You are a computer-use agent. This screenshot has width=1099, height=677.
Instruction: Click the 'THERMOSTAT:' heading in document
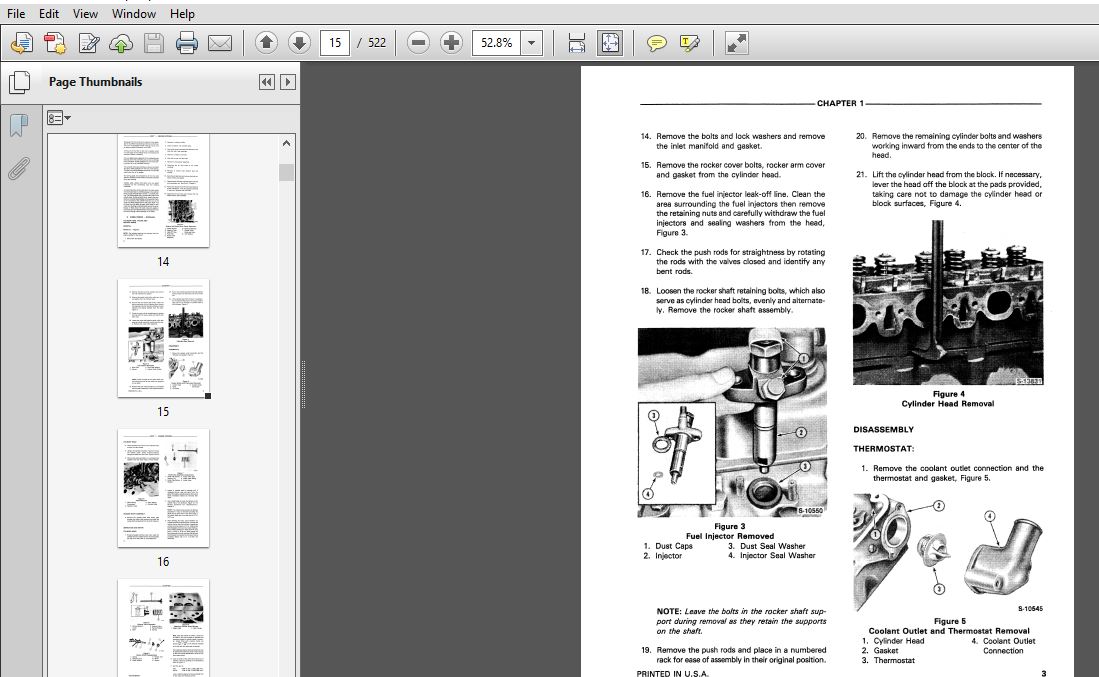pyautogui.click(x=883, y=449)
